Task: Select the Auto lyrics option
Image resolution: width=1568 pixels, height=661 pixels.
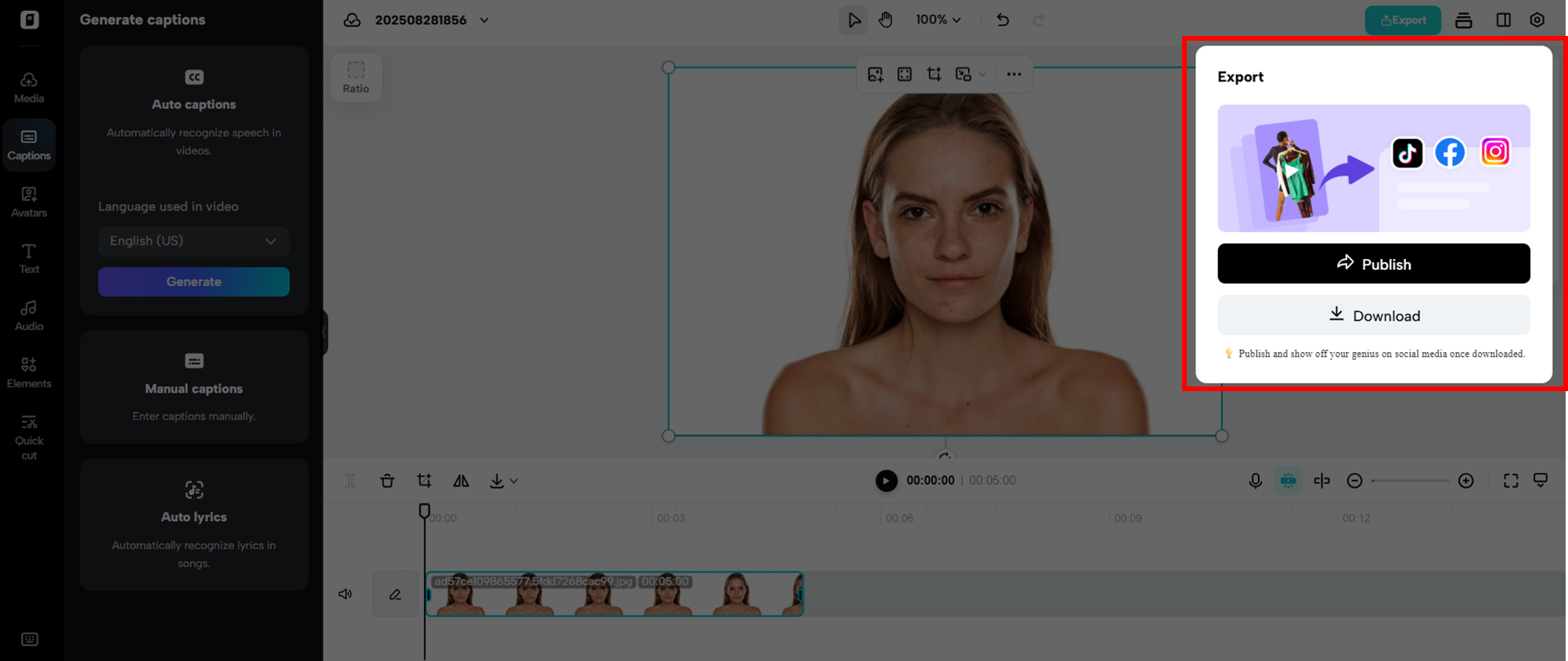Action: pyautogui.click(x=194, y=524)
